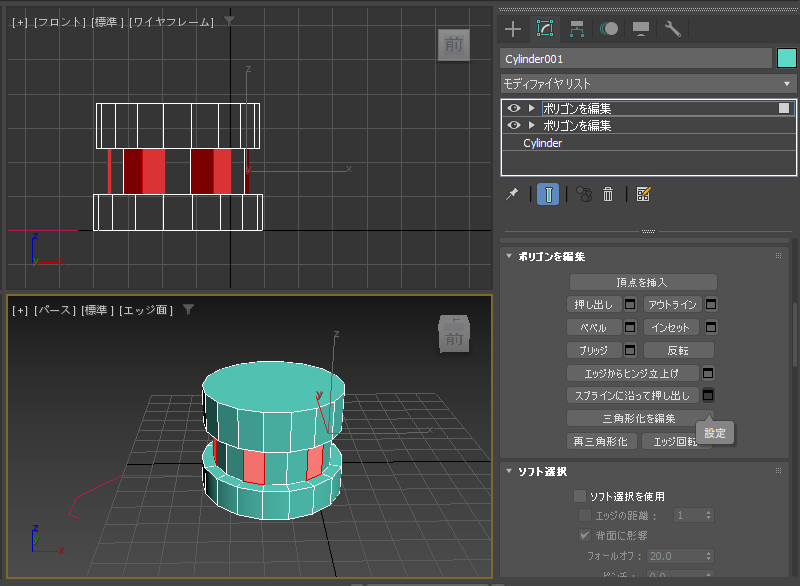Expand the top ポリゴンを編集 stack entry arrow
This screenshot has width=800, height=586.
tap(532, 108)
